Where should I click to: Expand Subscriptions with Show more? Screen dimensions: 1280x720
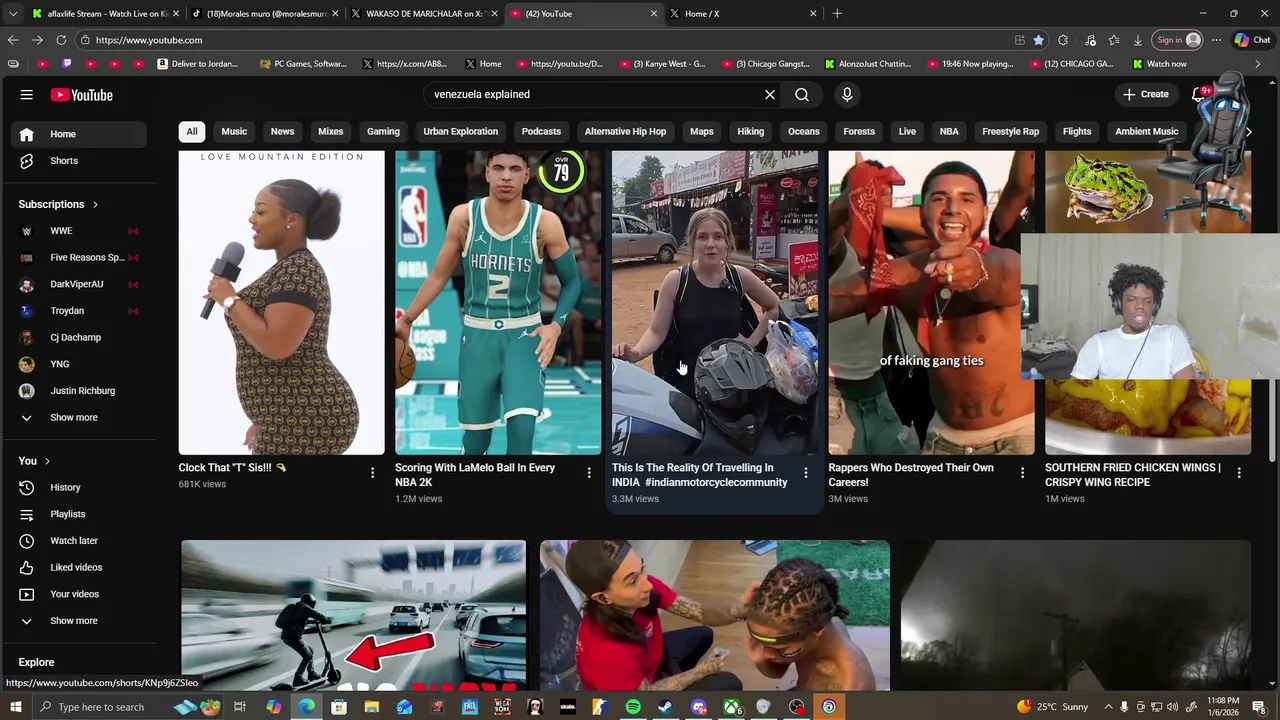tap(80, 418)
